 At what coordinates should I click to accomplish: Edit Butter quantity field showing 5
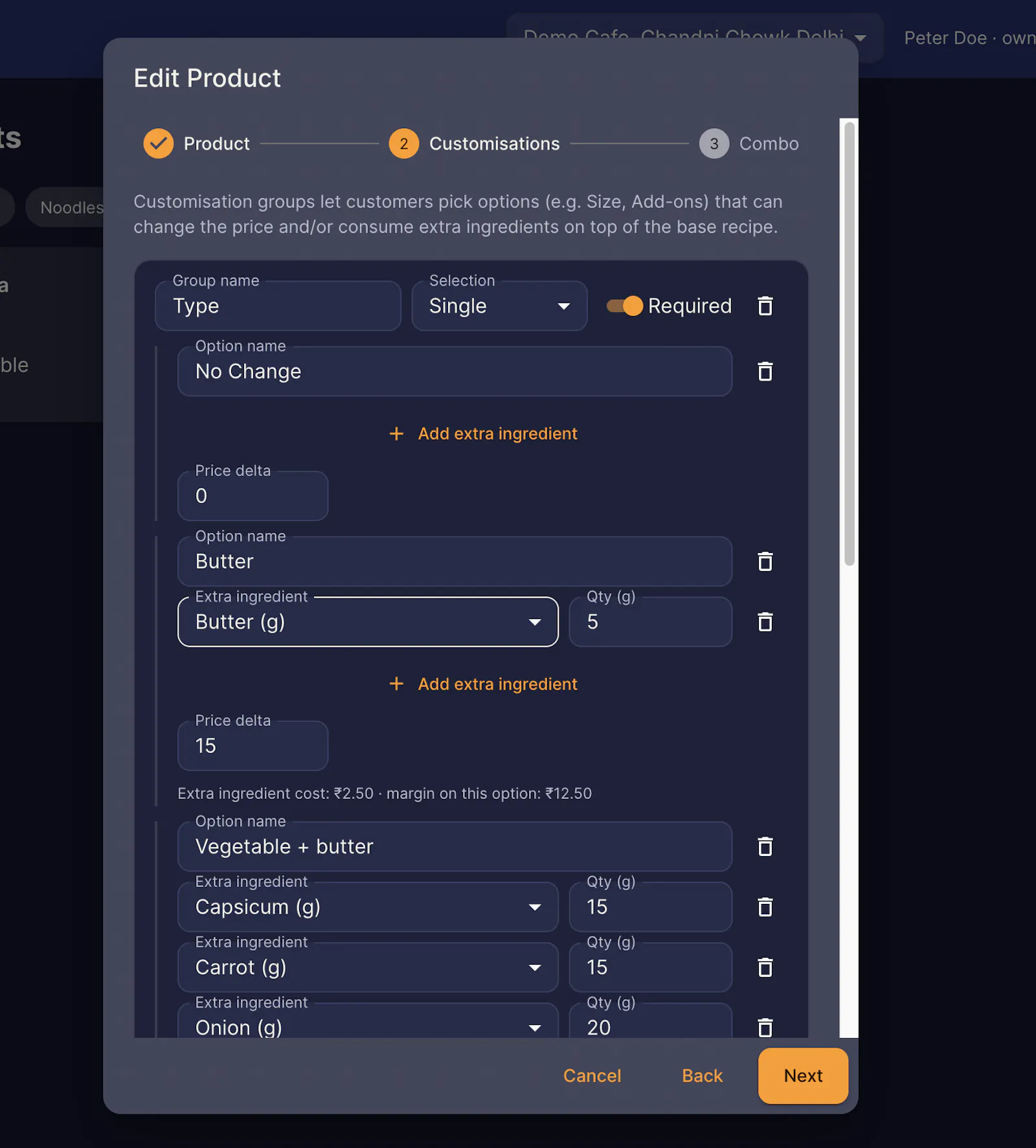pyautogui.click(x=650, y=622)
